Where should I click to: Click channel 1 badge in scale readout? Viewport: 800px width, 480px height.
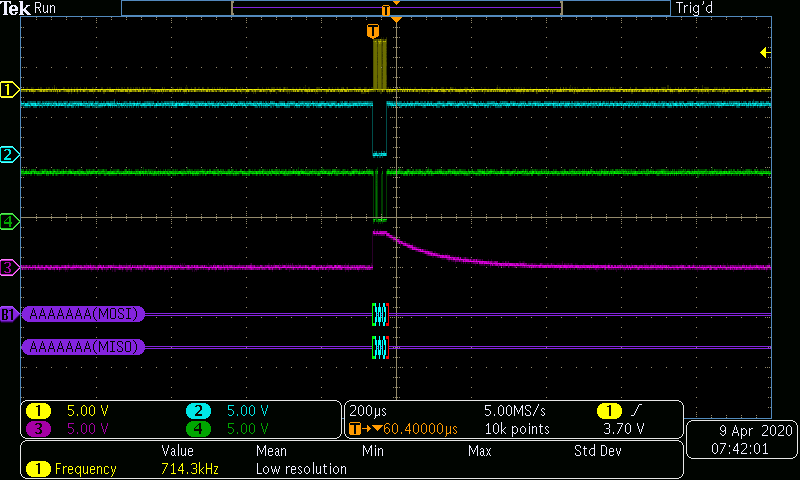point(38,411)
